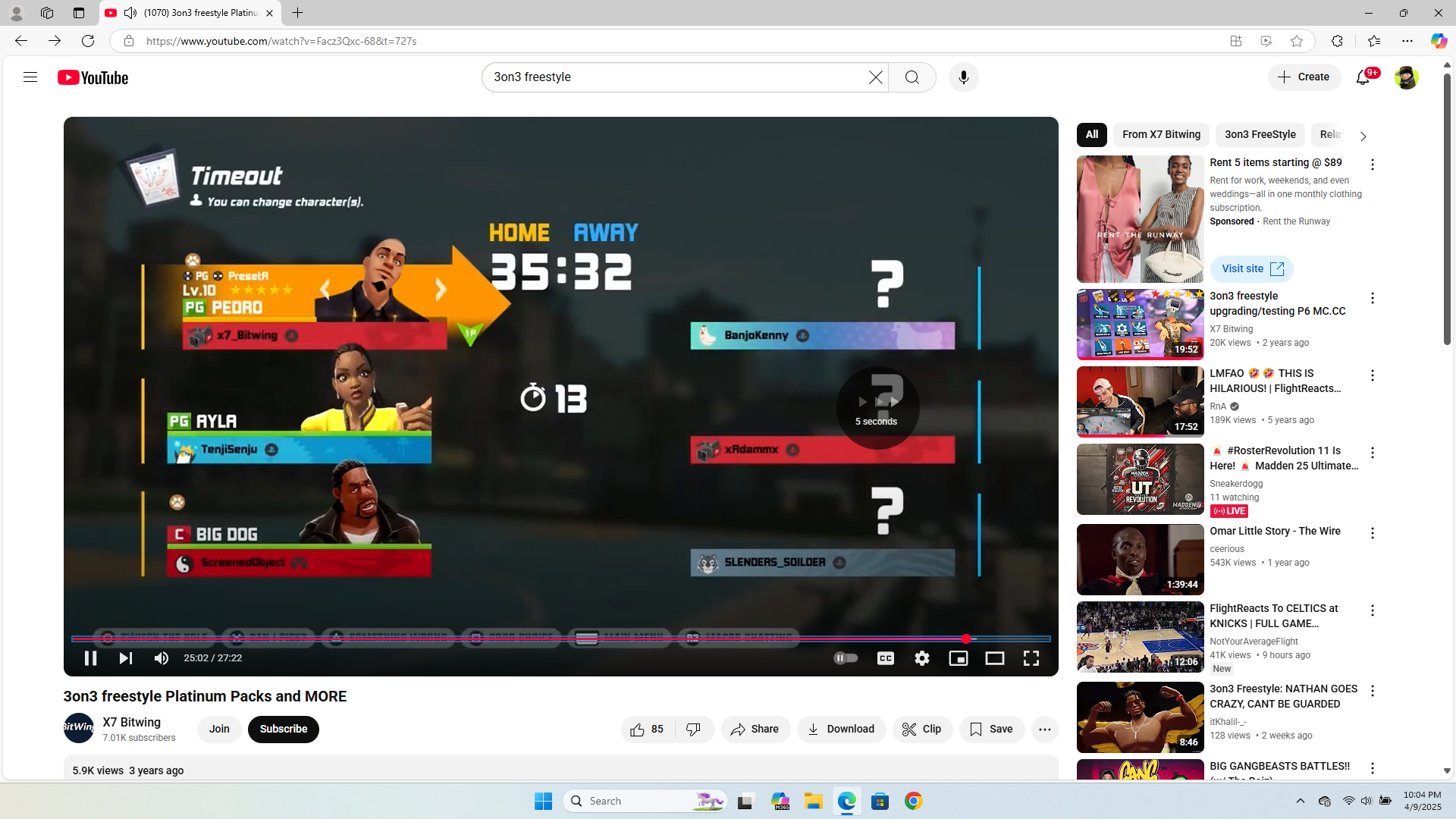
Task: Open options for LMFAO FlightReacts video
Action: click(1373, 375)
